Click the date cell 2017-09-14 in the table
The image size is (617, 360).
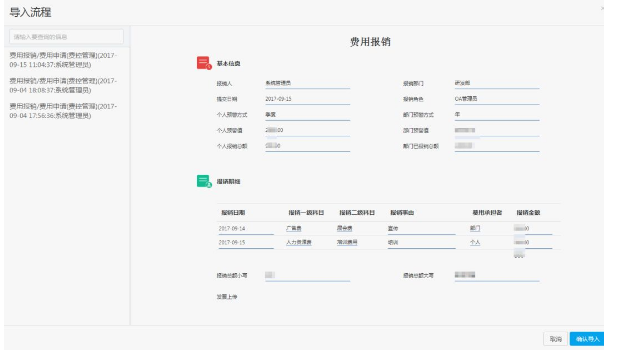246,229
